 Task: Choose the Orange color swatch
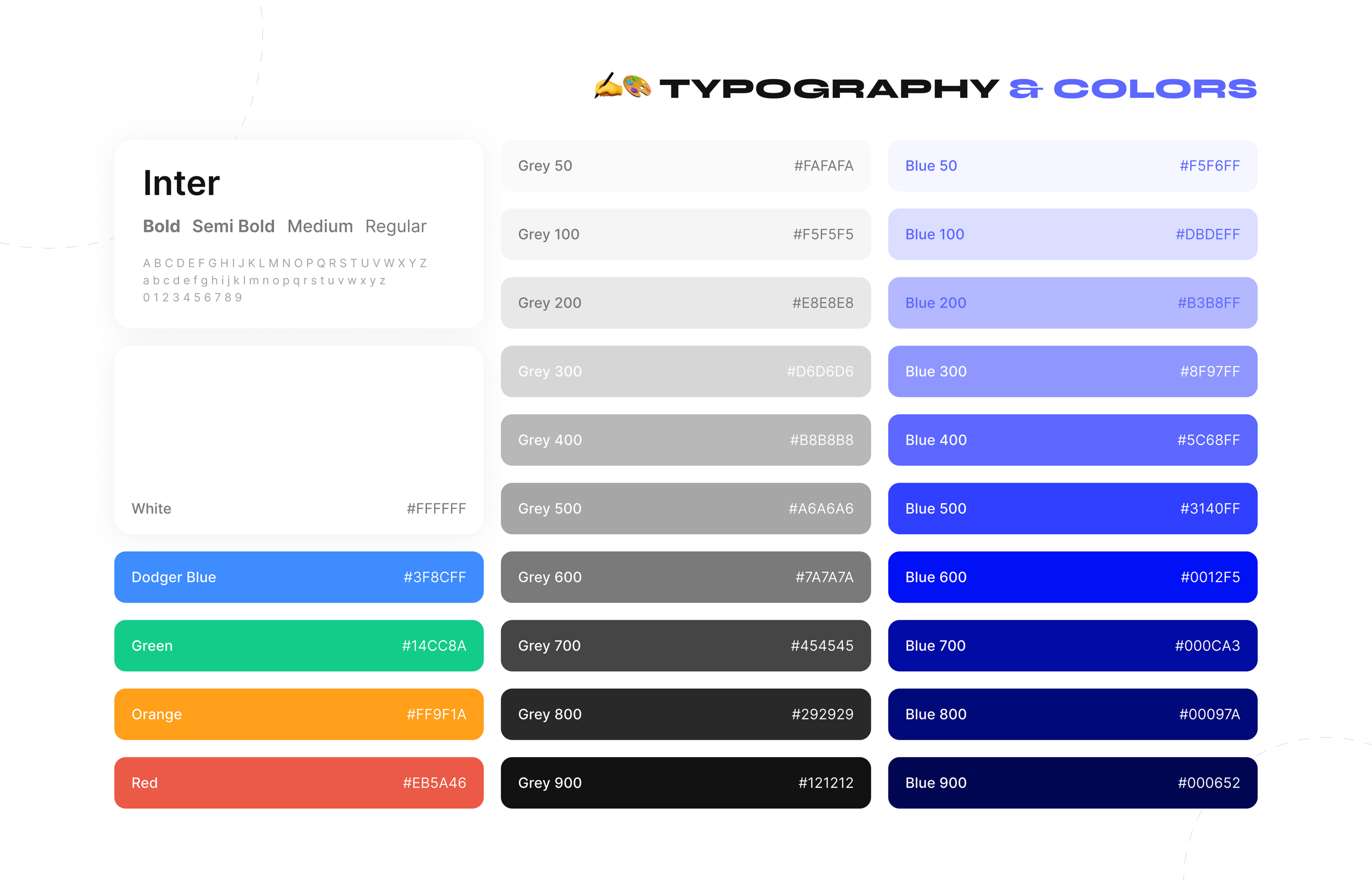point(299,714)
